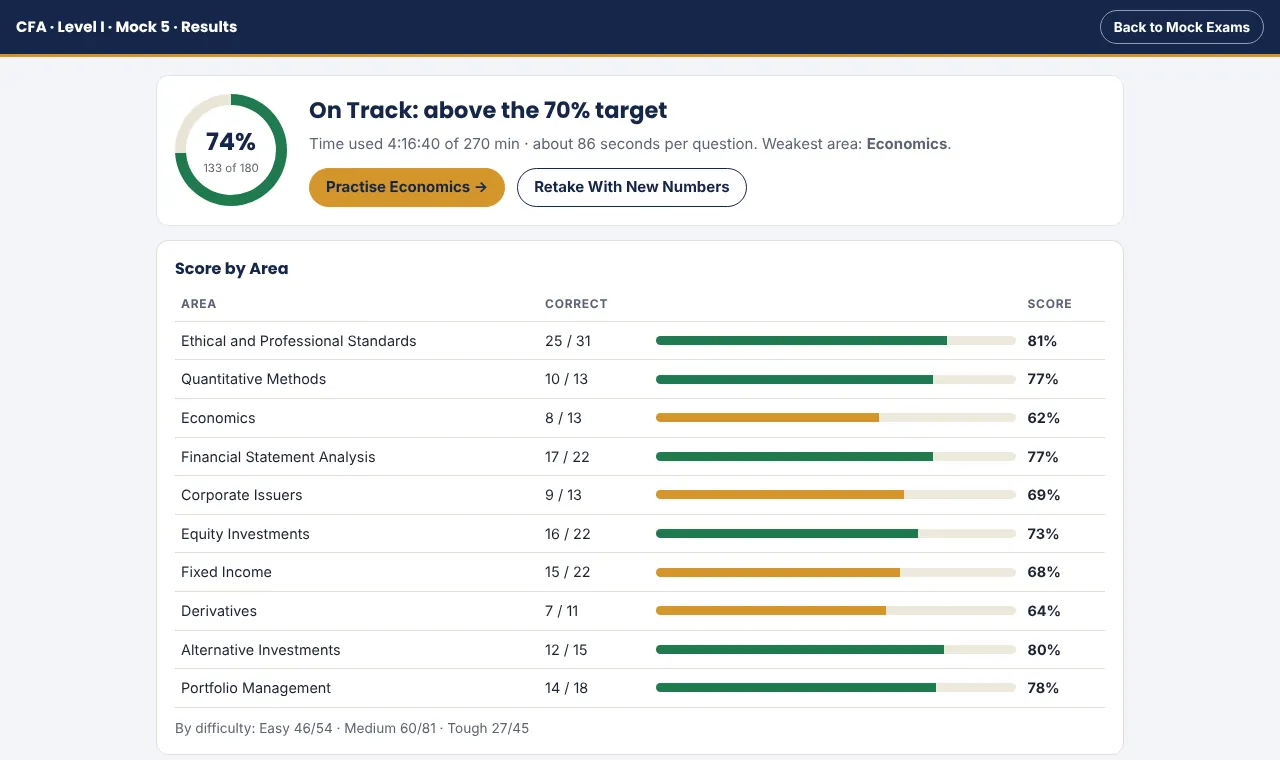Click the Alternative Investments row label
Screen dimensions: 1280x760
pyautogui.click(x=260, y=650)
